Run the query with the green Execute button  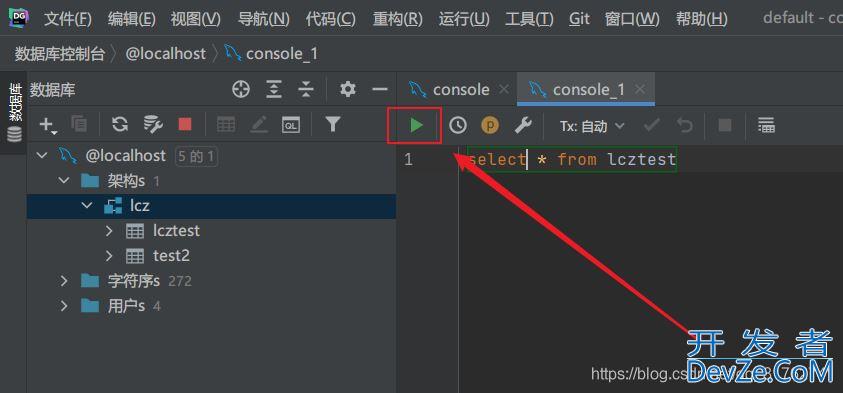(416, 126)
